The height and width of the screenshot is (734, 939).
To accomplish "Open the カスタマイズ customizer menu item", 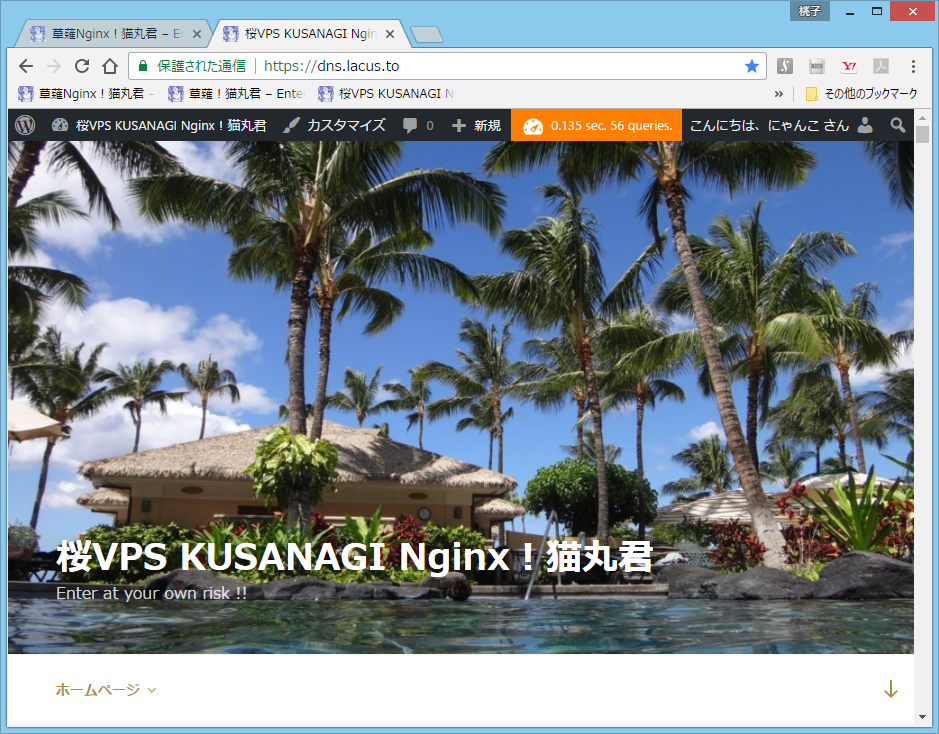I will [334, 126].
